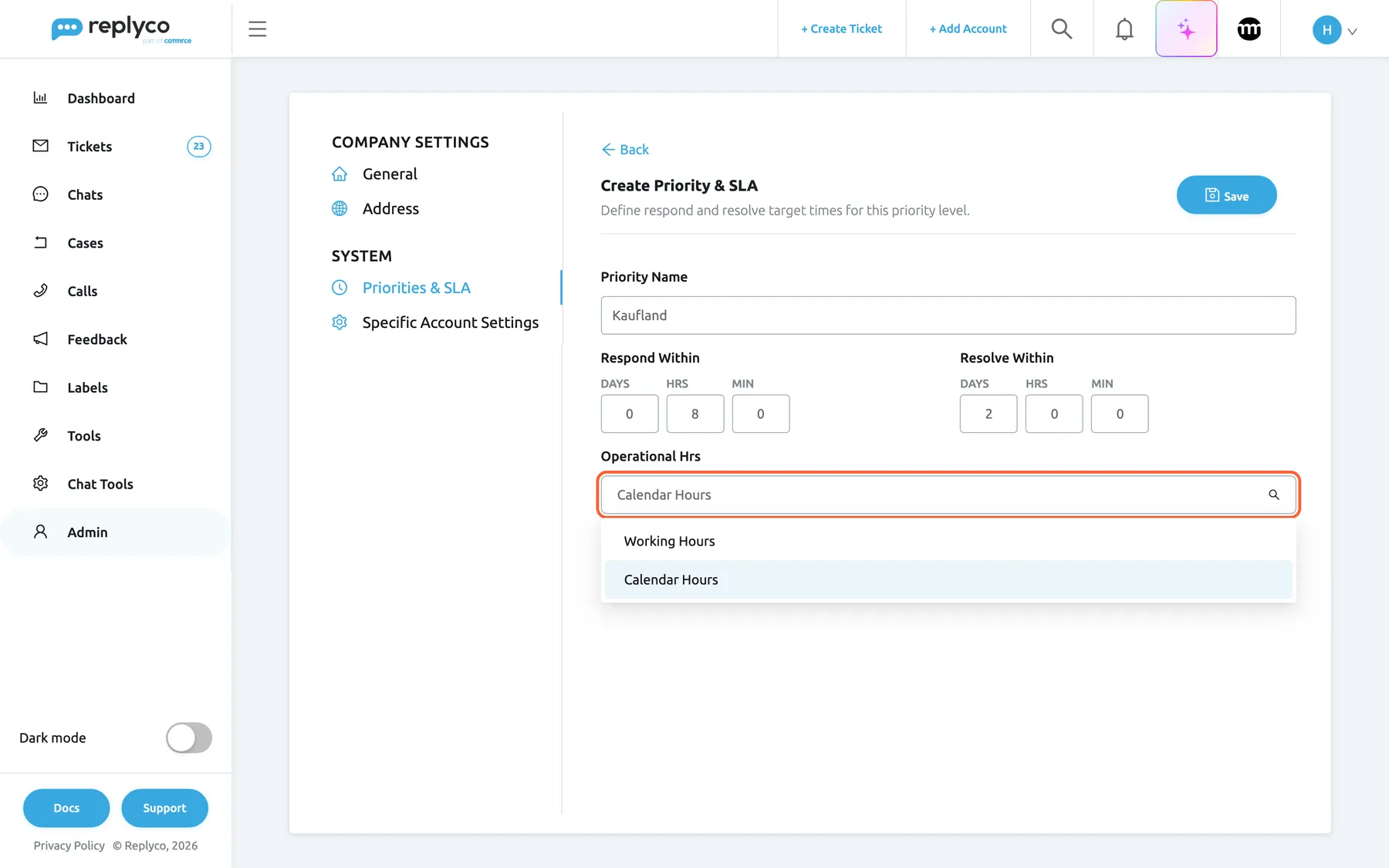Screen dimensions: 1389x868
Task: Click Resolve Within DAYS field
Action: 989,414
